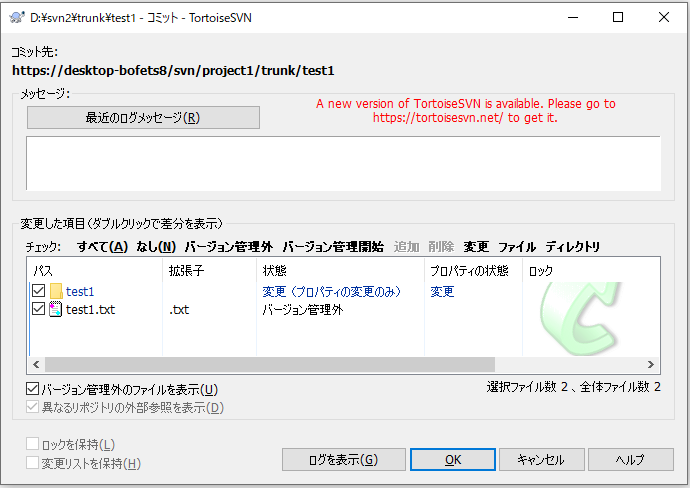Screen dimensions: 690x488
Task: Click in the commit message text box
Action: [344, 163]
